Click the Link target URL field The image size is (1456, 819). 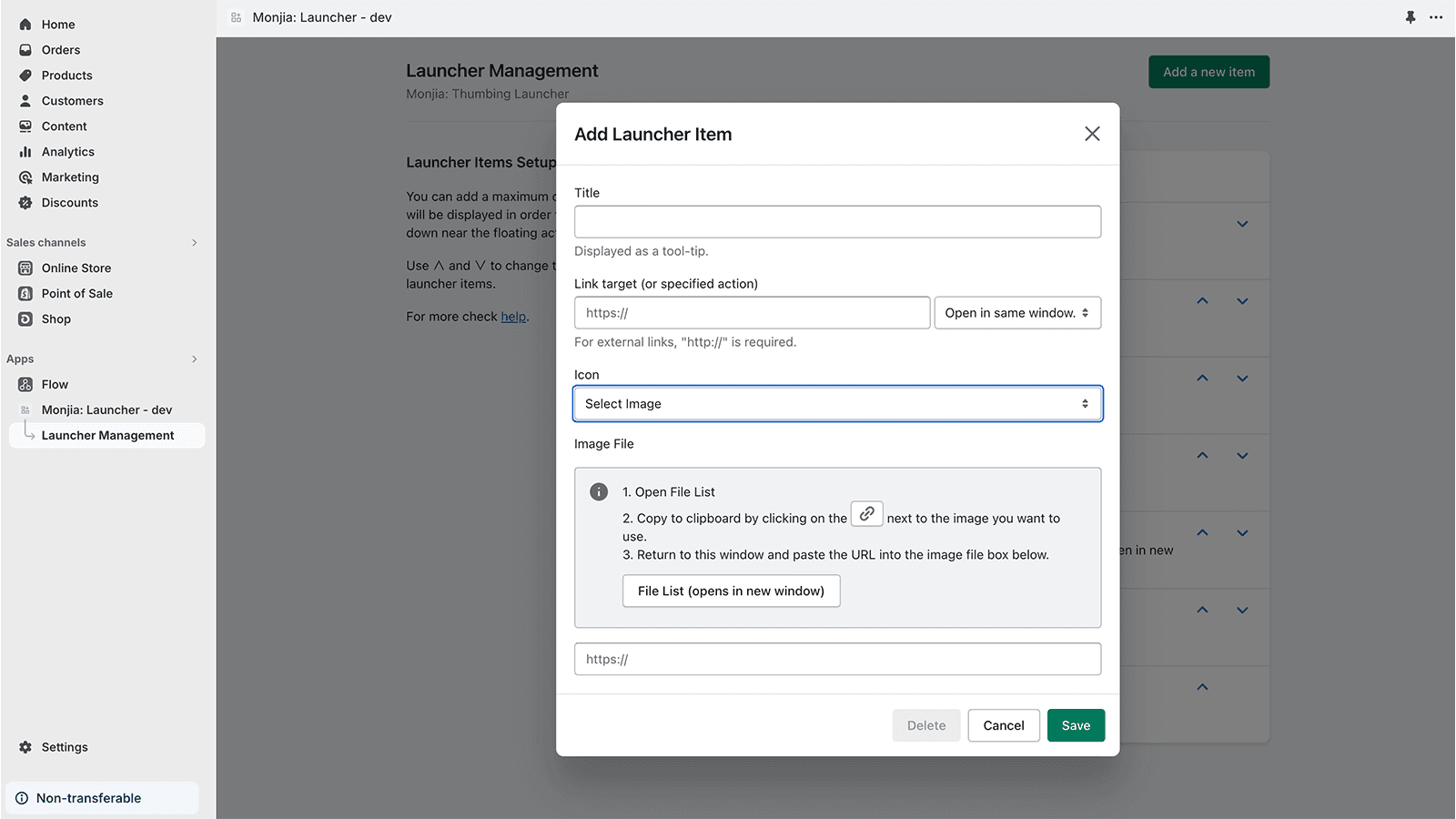752,313
